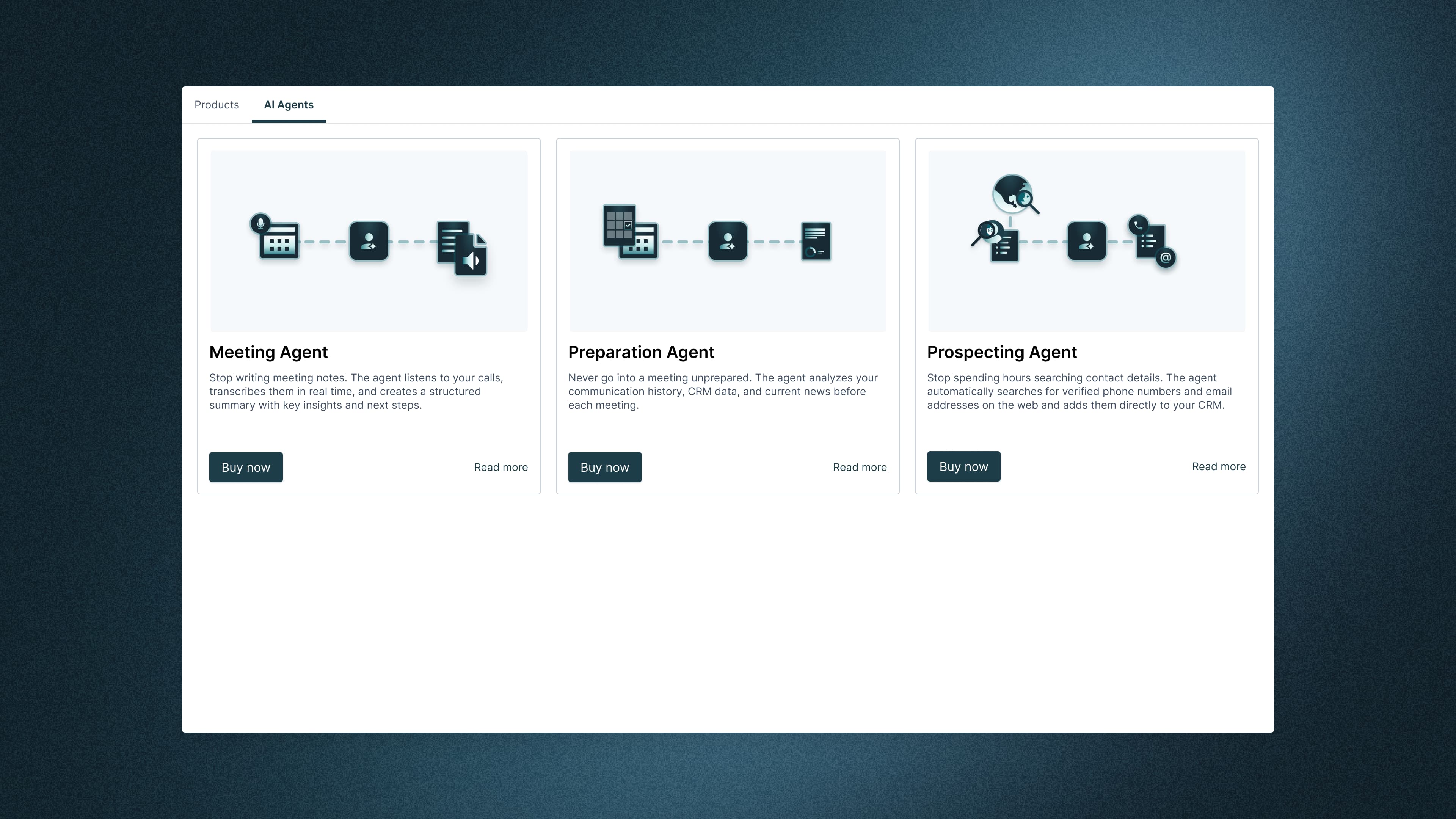Select the AI Agents tab

pos(288,105)
